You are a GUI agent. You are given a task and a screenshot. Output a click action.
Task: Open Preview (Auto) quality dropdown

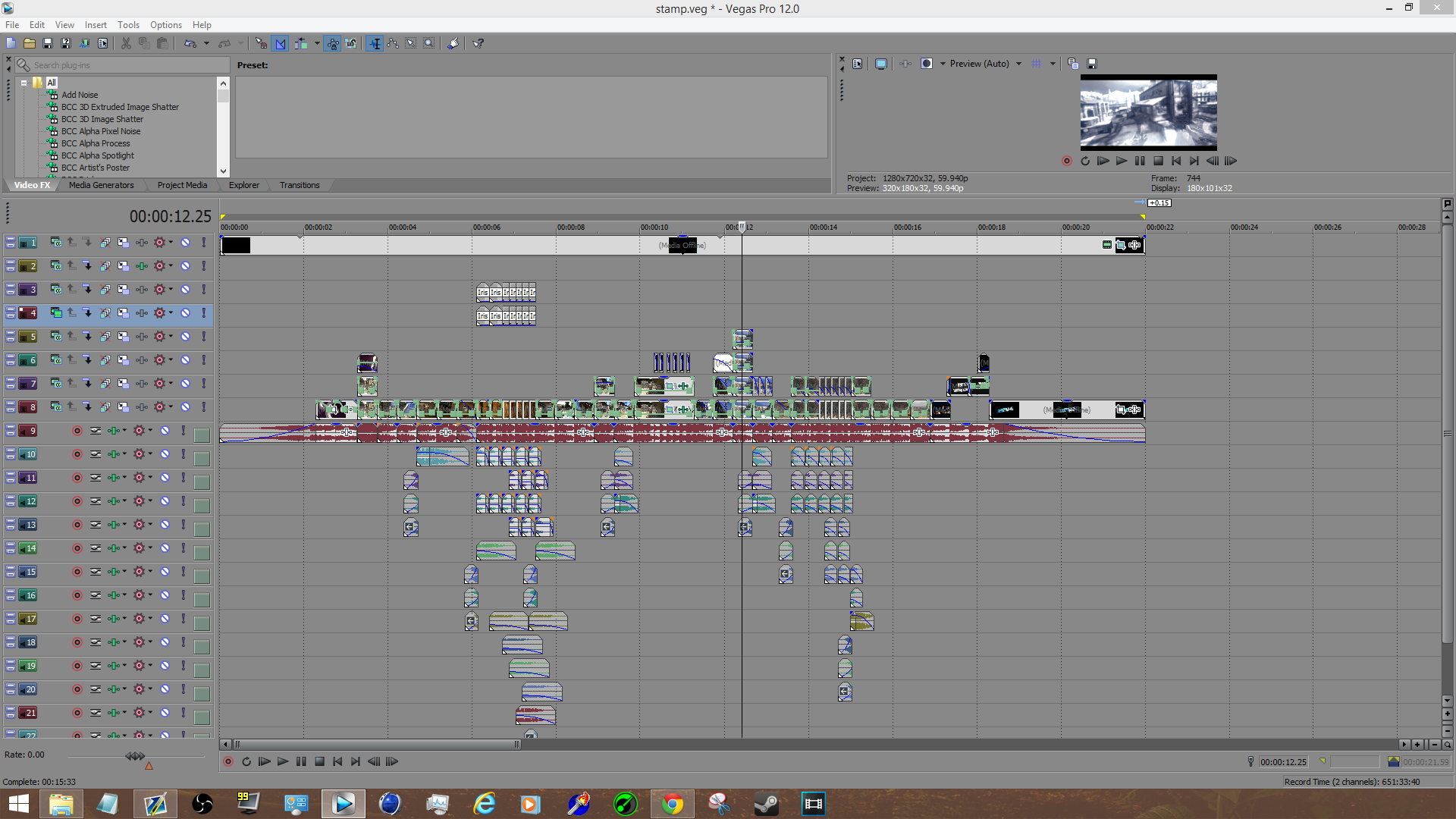tap(1018, 64)
